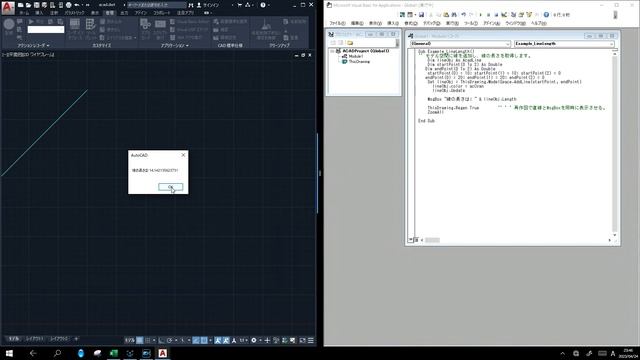Click the Run Script icon
The width and height of the screenshot is (640, 360).
pos(160,24)
